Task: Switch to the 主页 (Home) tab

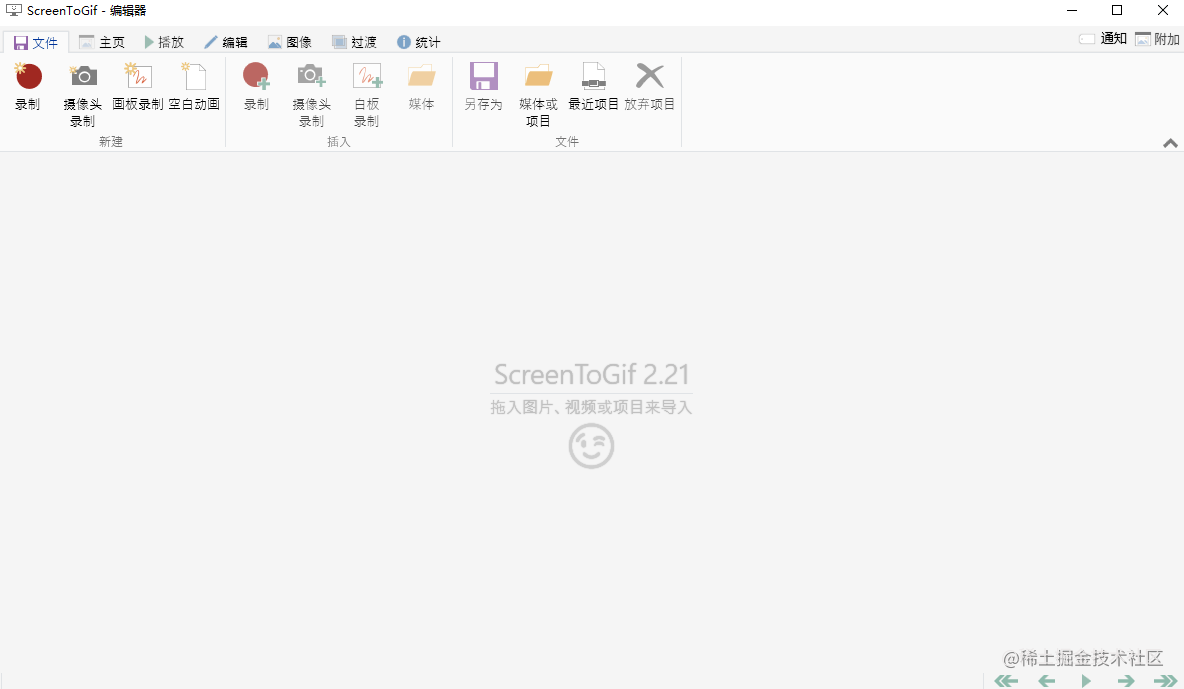Action: (102, 42)
